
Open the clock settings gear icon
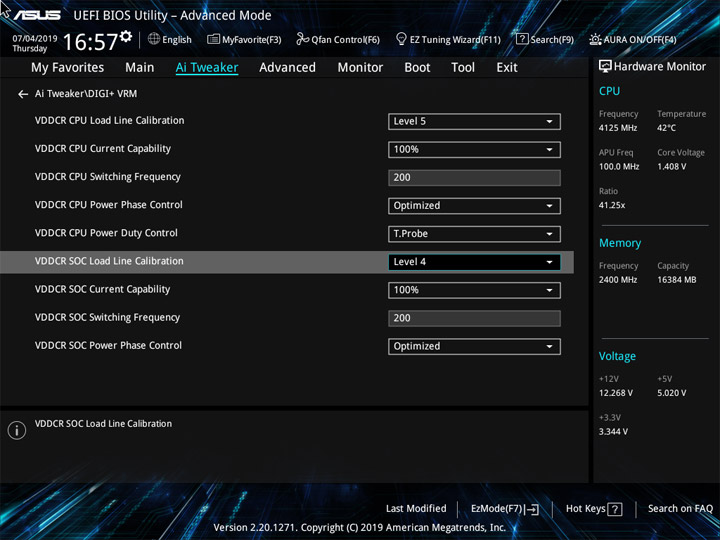pyautogui.click(x=126, y=36)
